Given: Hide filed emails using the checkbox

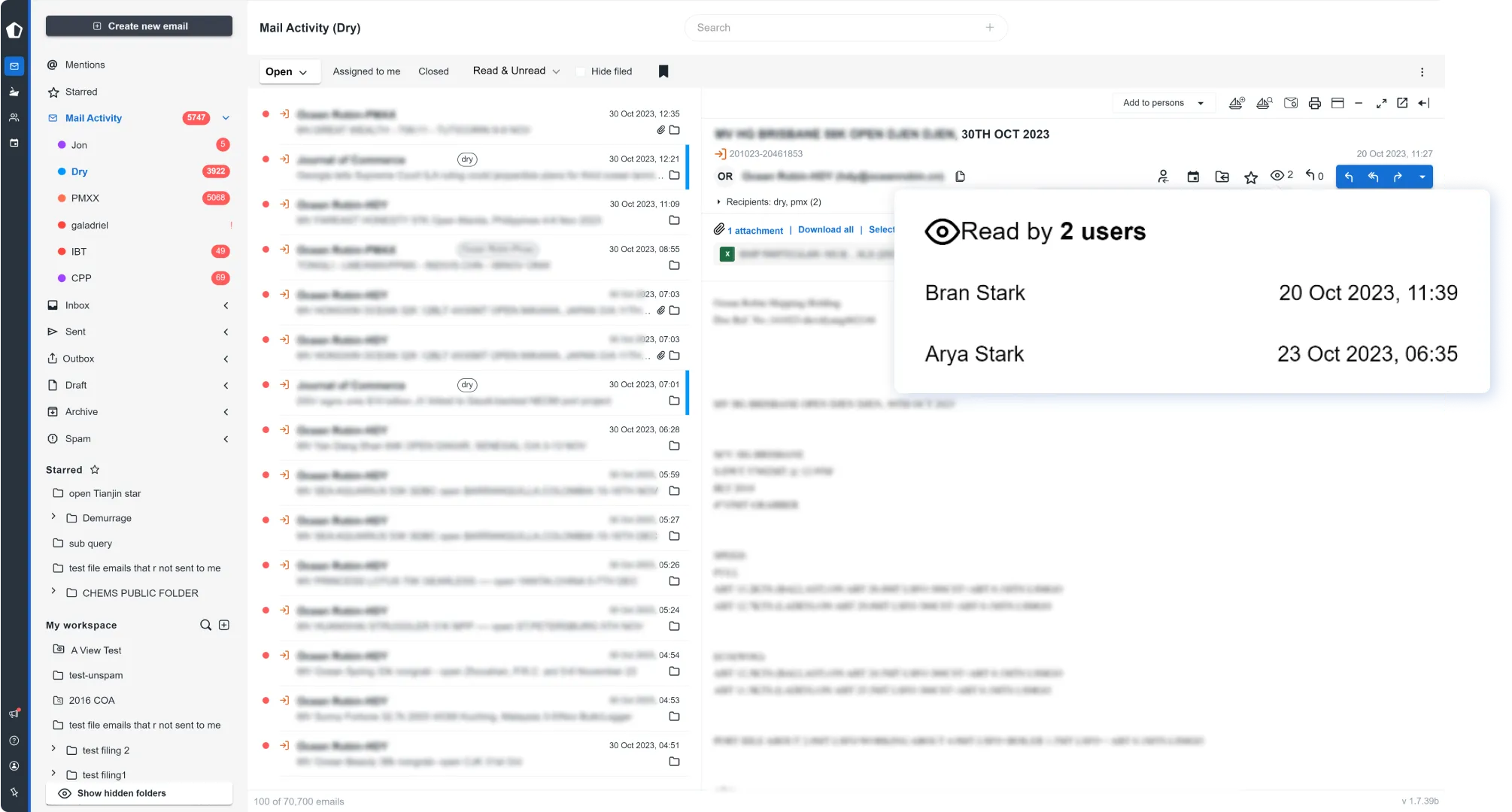Looking at the screenshot, I should pos(580,71).
